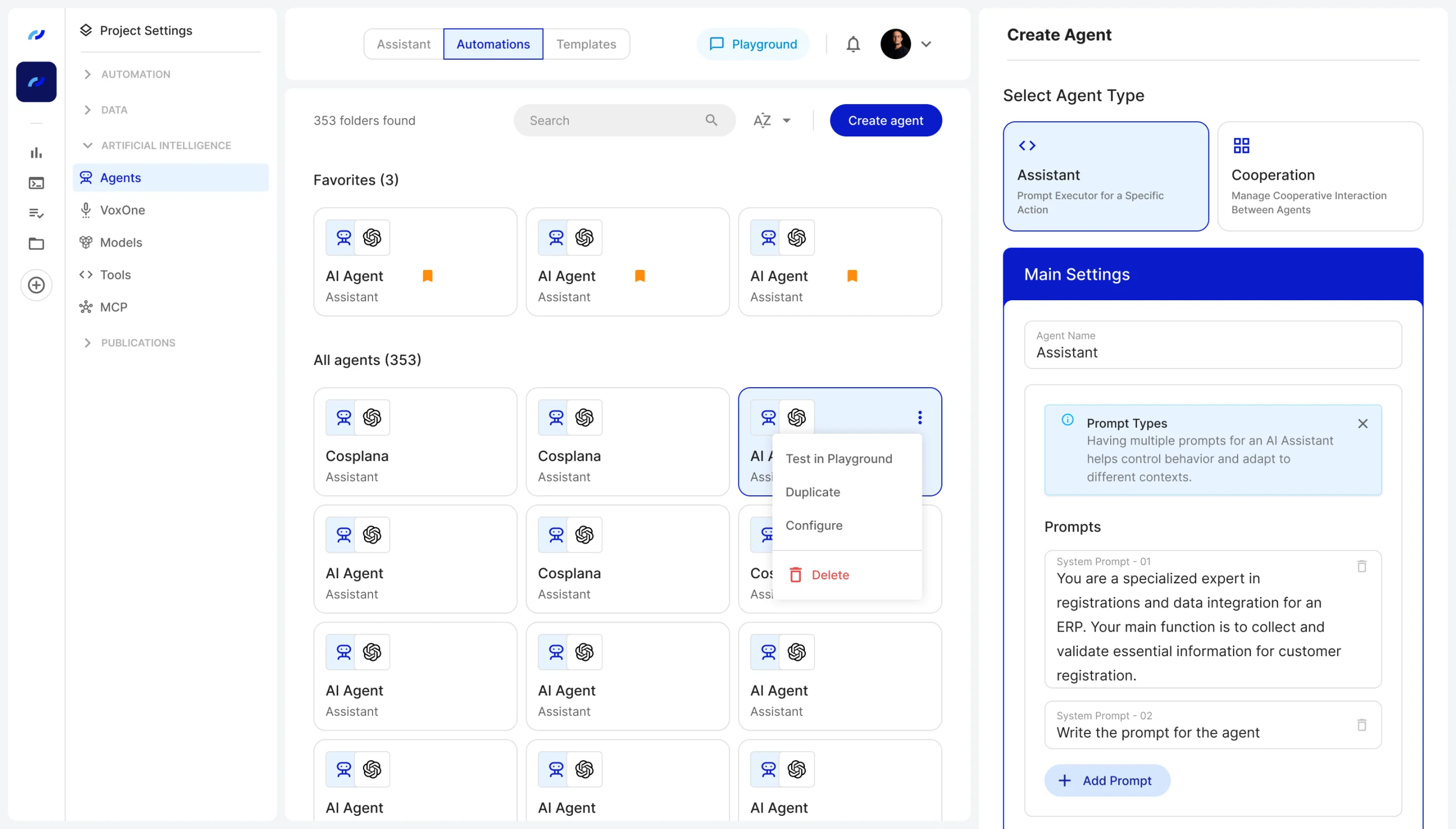
Task: Click the System Prompt - 01 text area
Action: point(1212,619)
